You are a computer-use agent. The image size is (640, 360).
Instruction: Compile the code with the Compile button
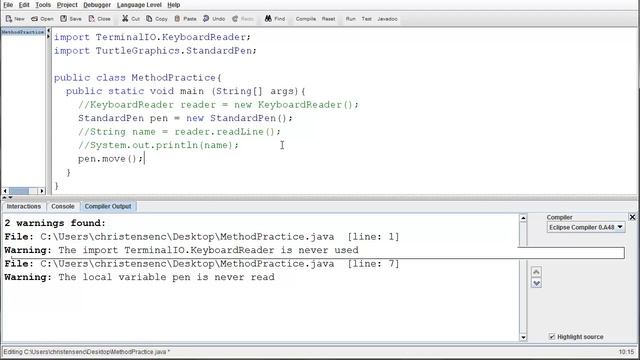[x=306, y=19]
